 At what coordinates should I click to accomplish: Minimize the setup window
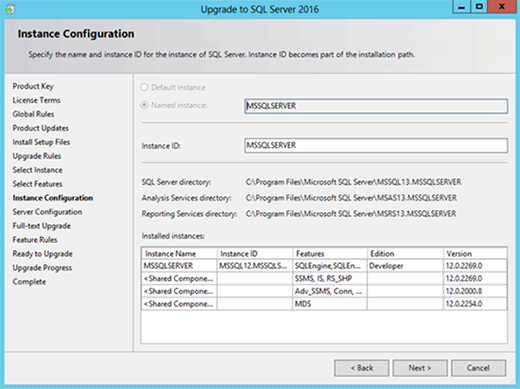click(462, 7)
